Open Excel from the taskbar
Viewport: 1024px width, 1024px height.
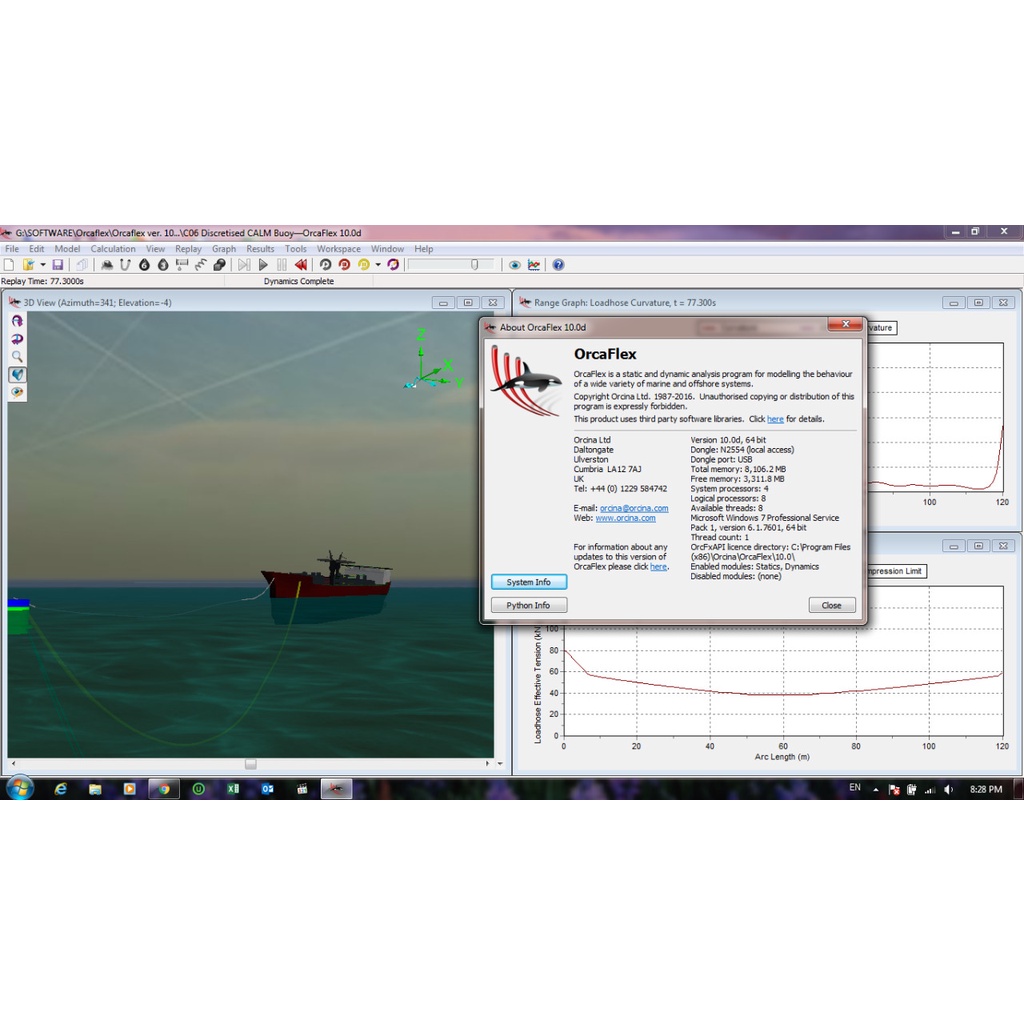pos(232,789)
